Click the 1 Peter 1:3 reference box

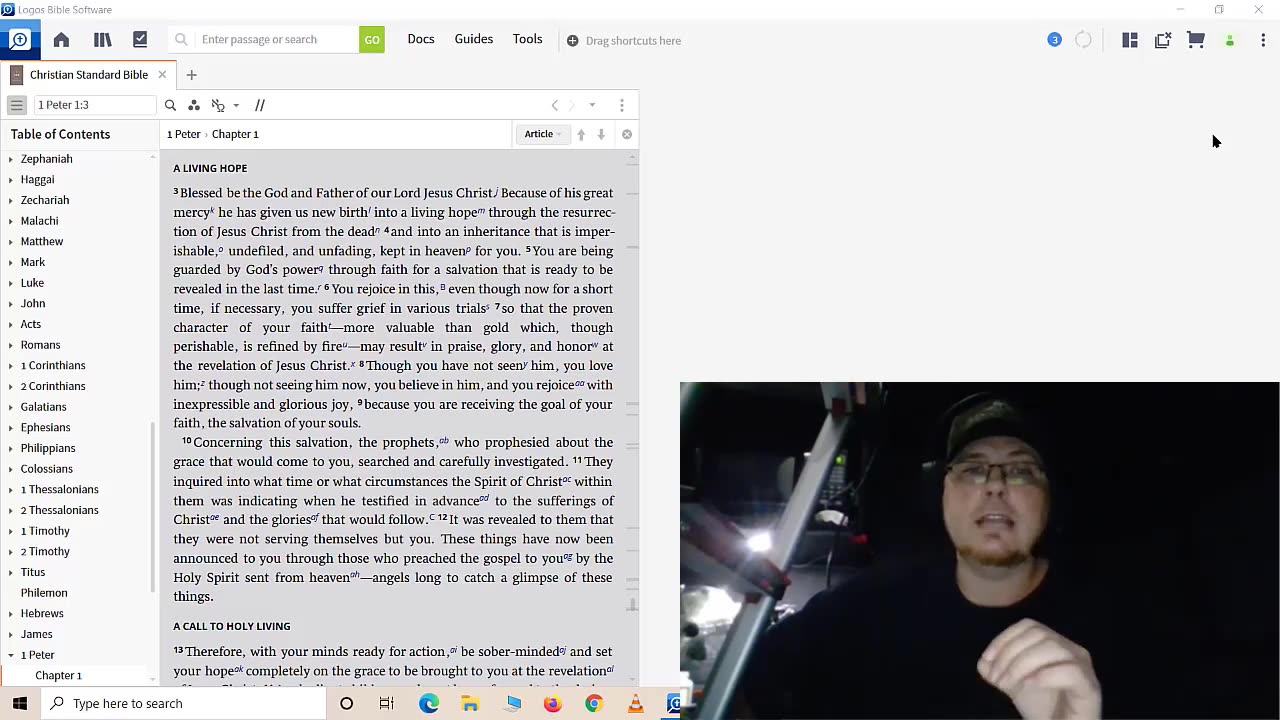click(x=95, y=105)
